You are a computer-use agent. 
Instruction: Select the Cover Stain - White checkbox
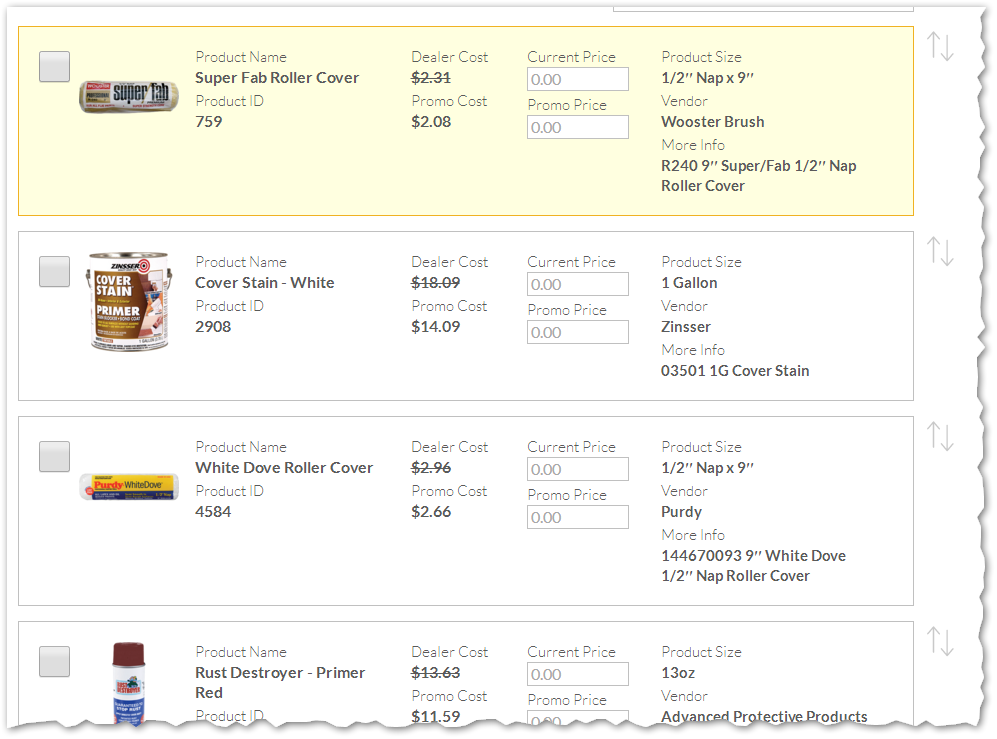click(55, 272)
